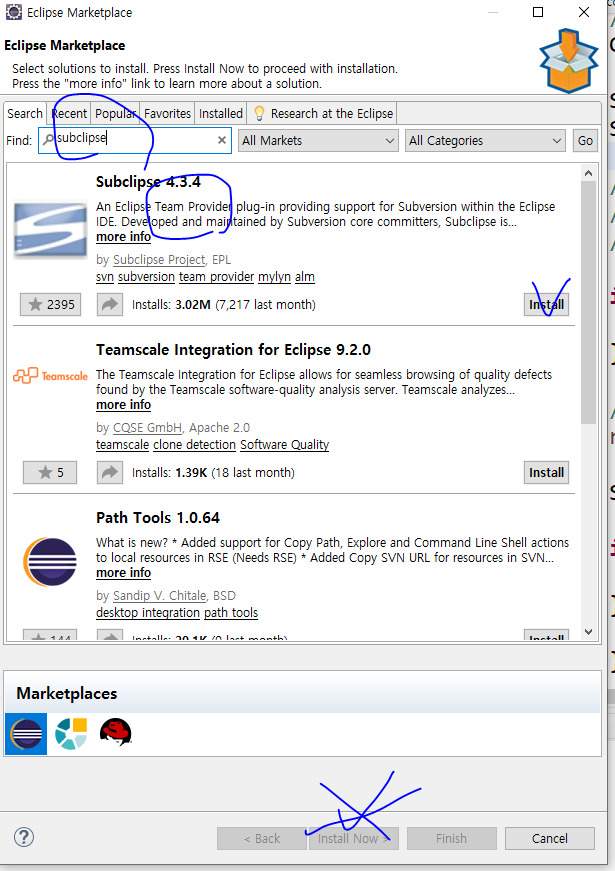Expand the All Categories dropdown
This screenshot has width=615, height=871.
(485, 141)
